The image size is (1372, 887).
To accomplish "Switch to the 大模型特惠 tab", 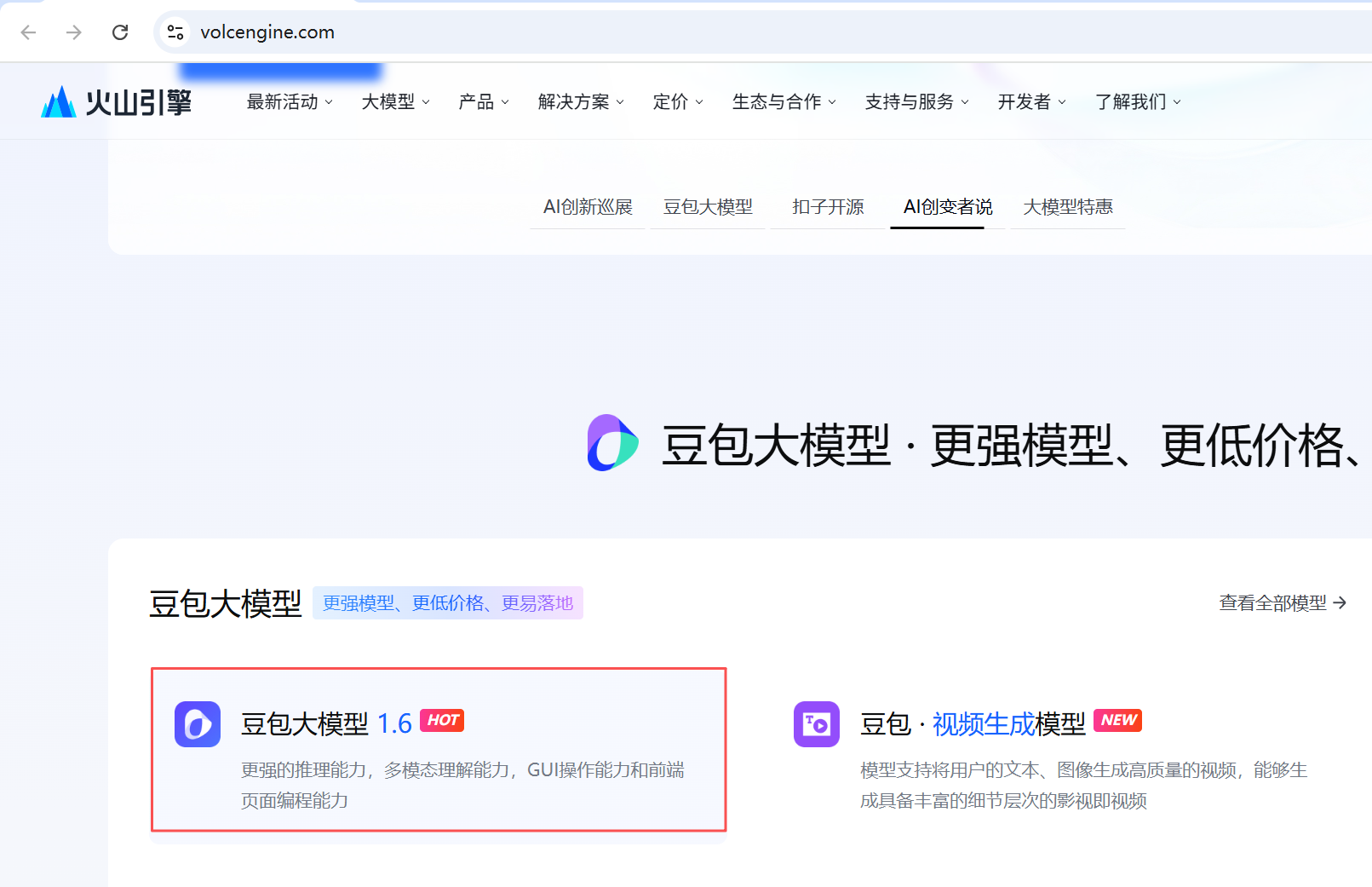I will [1068, 207].
